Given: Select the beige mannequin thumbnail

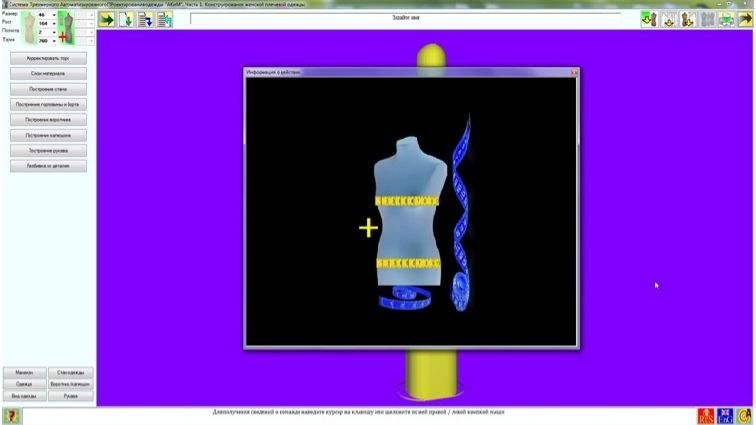Looking at the screenshot, I should pyautogui.click(x=30, y=28).
